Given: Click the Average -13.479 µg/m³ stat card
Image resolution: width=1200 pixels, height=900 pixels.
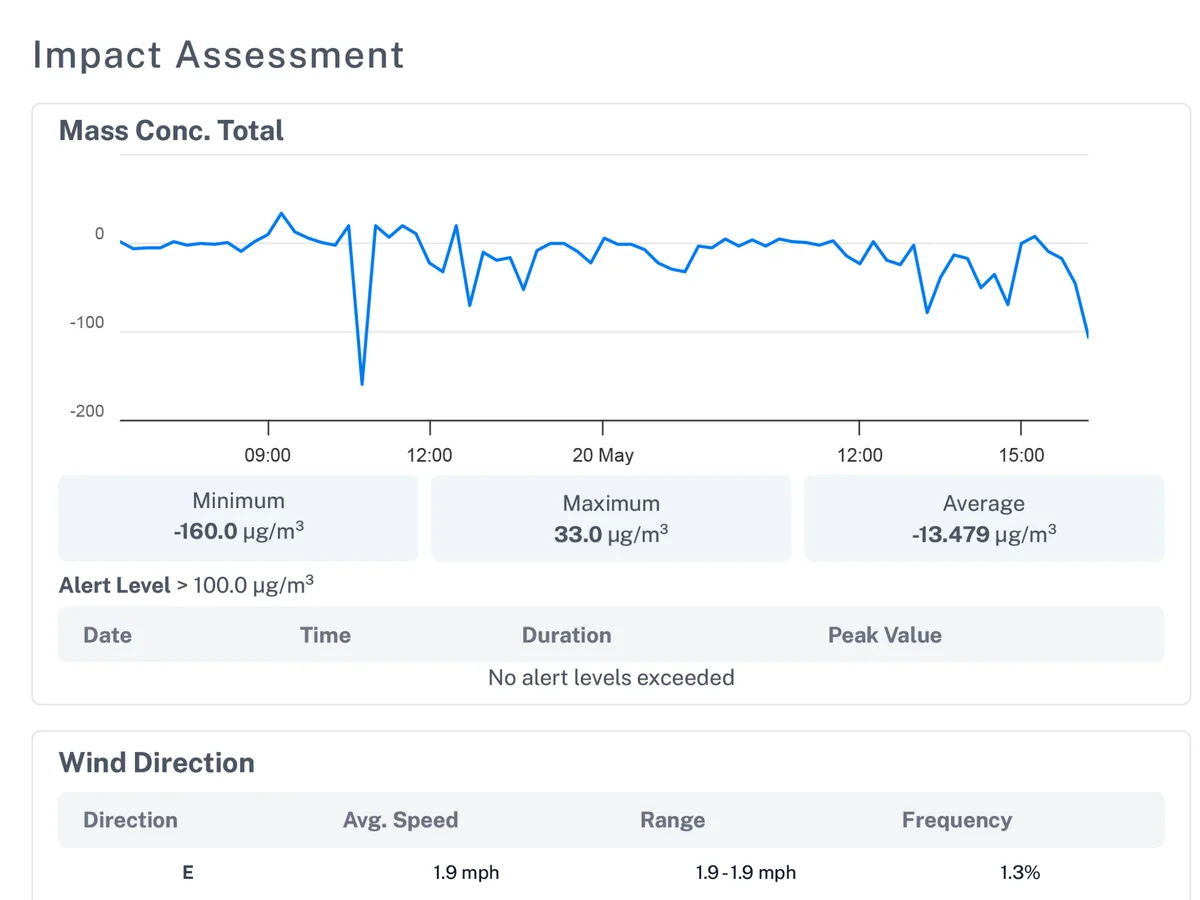Looking at the screenshot, I should (984, 517).
